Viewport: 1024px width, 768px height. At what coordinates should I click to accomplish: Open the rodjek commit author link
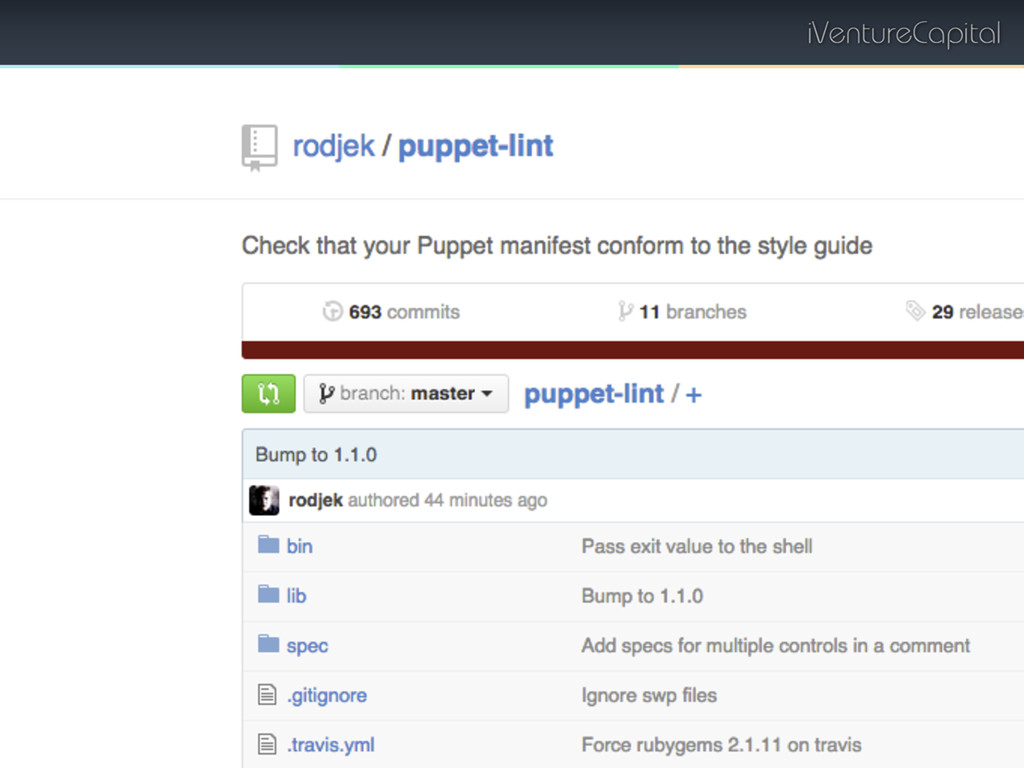[x=315, y=500]
